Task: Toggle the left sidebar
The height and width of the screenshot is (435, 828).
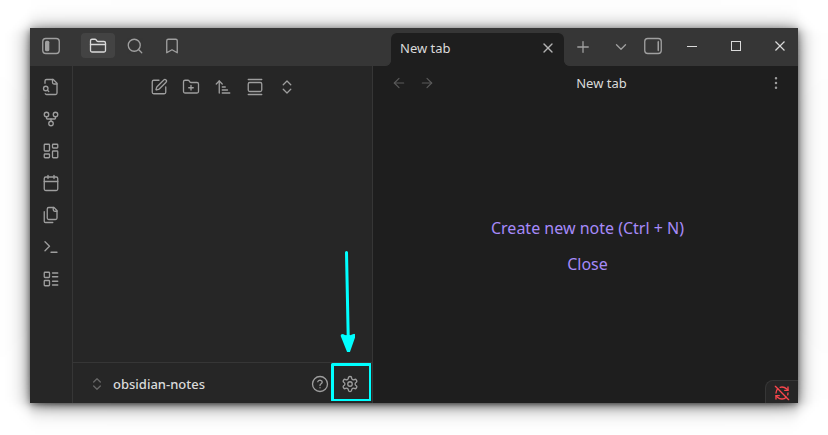Action: [x=51, y=46]
